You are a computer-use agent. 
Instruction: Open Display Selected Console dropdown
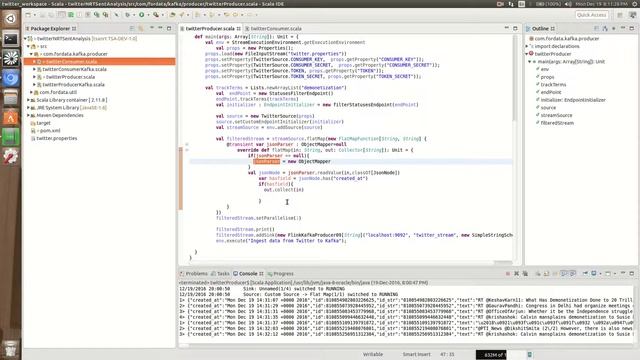tap(600, 273)
